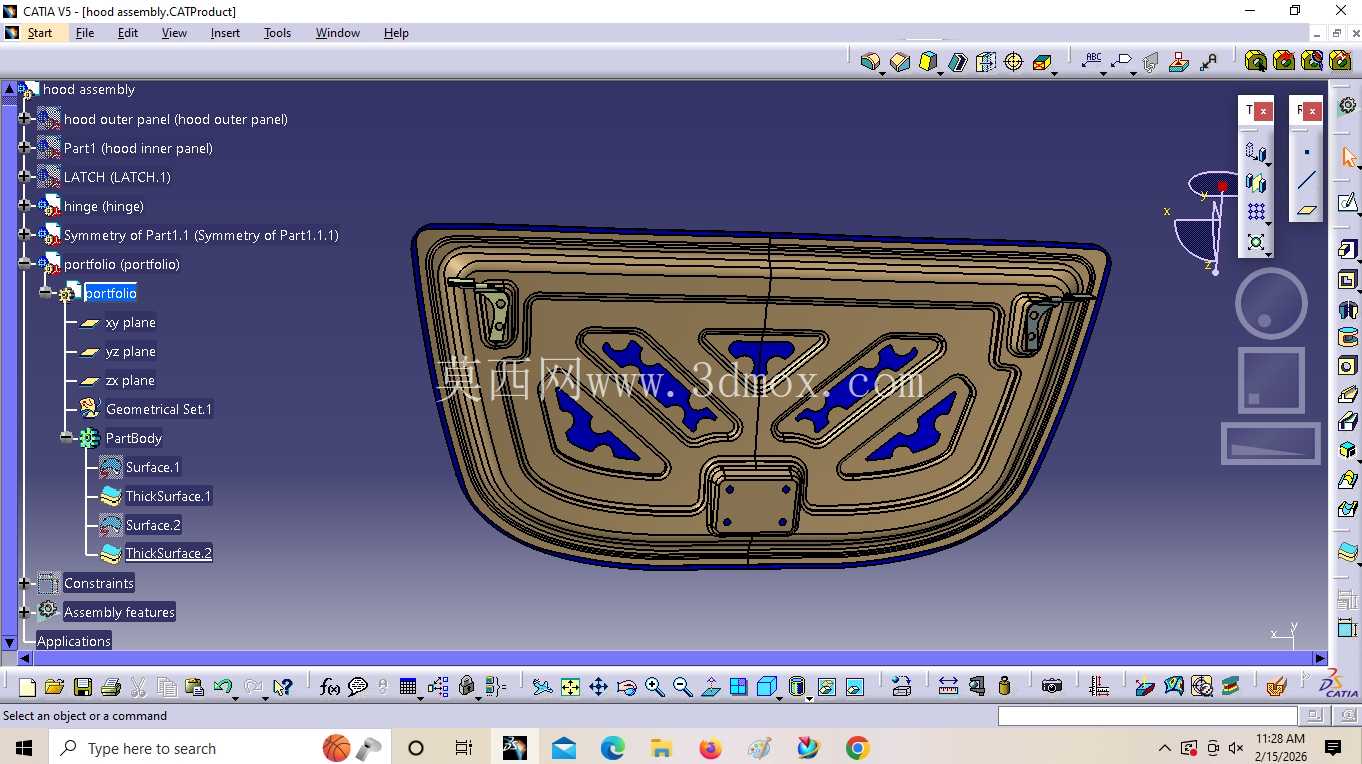Open the shading mode dropdown arrow
This screenshot has height=764, width=1362.
coord(809,698)
